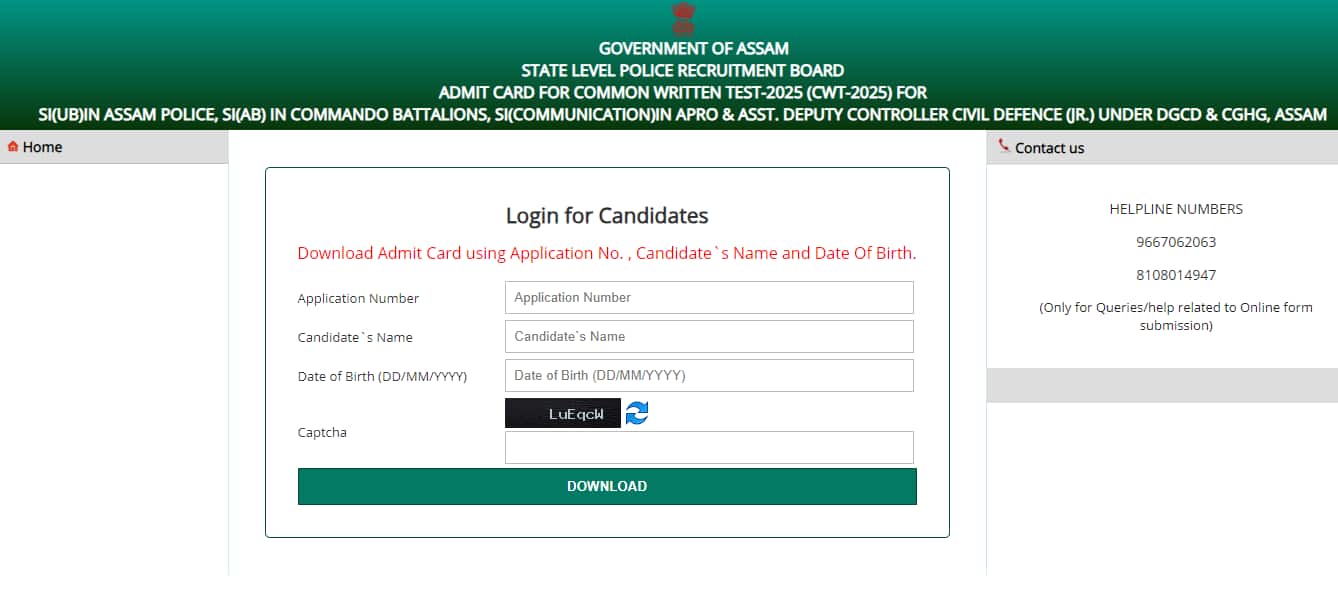Image resolution: width=1338 pixels, height=608 pixels.
Task: Click the DOWNLOAD button
Action: [607, 486]
